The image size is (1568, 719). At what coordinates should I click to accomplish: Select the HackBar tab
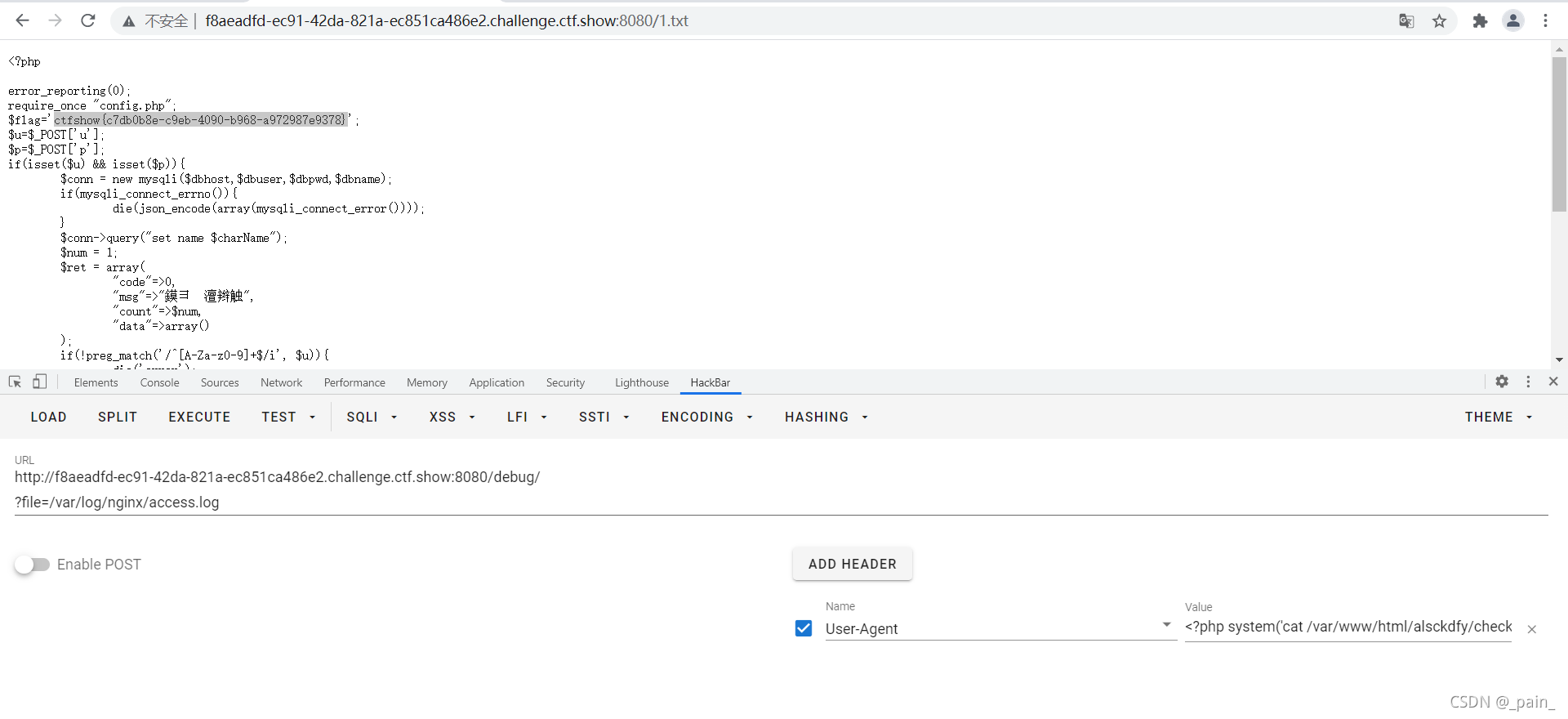point(710,382)
